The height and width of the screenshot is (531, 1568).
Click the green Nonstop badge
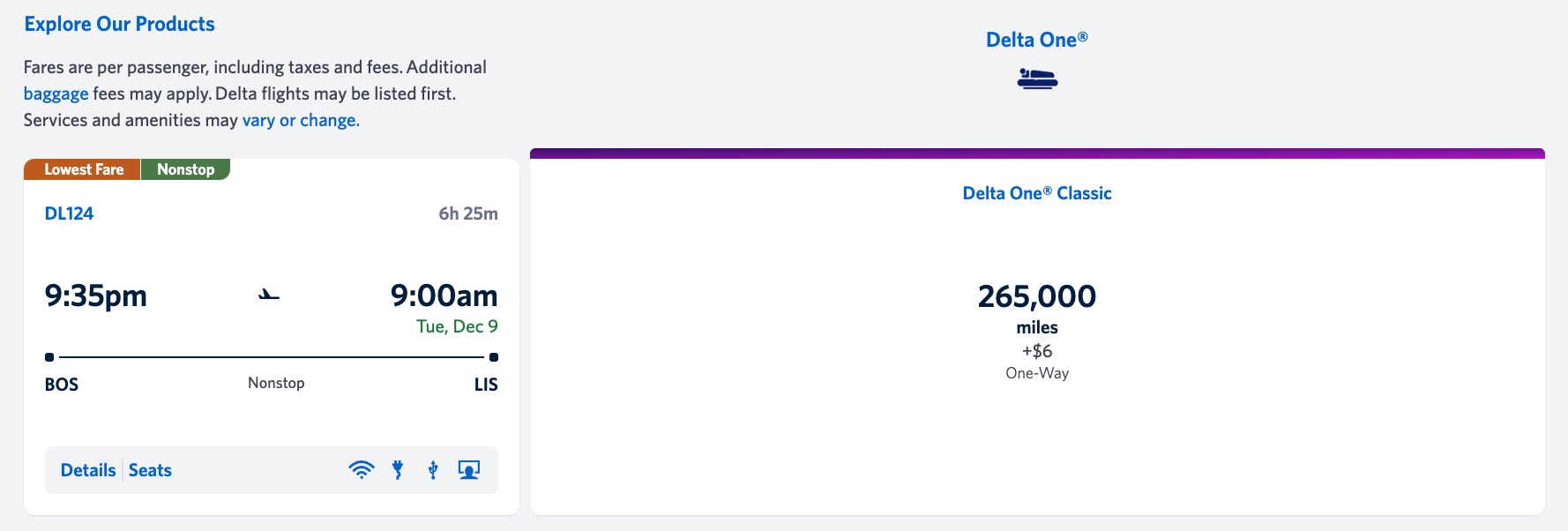pyautogui.click(x=185, y=169)
